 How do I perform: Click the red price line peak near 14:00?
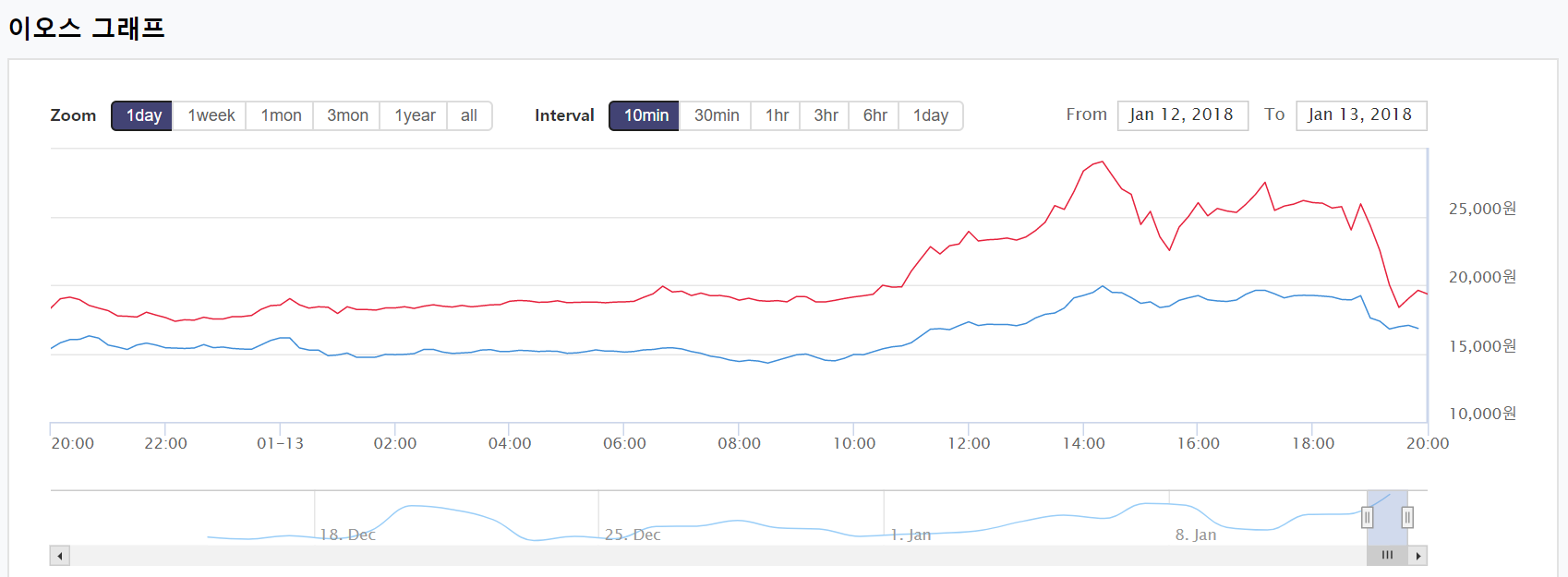tap(1102, 162)
